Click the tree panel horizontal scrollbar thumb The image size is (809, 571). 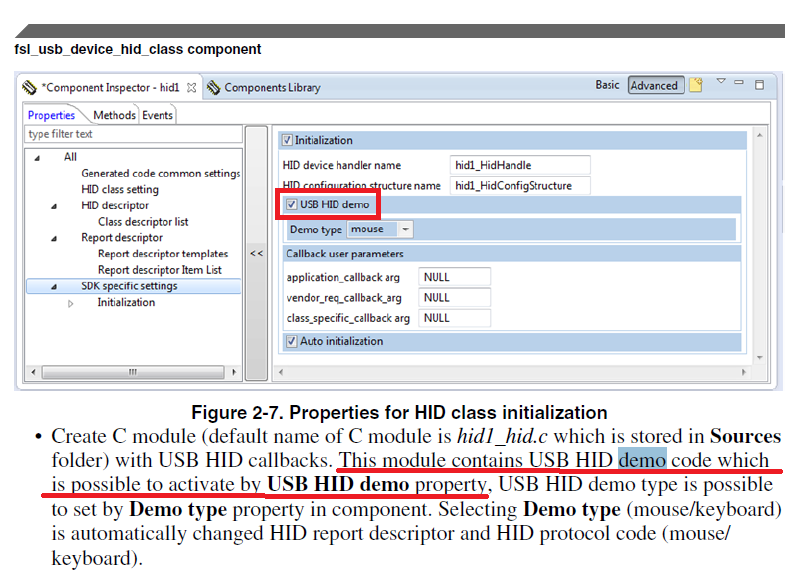133,372
